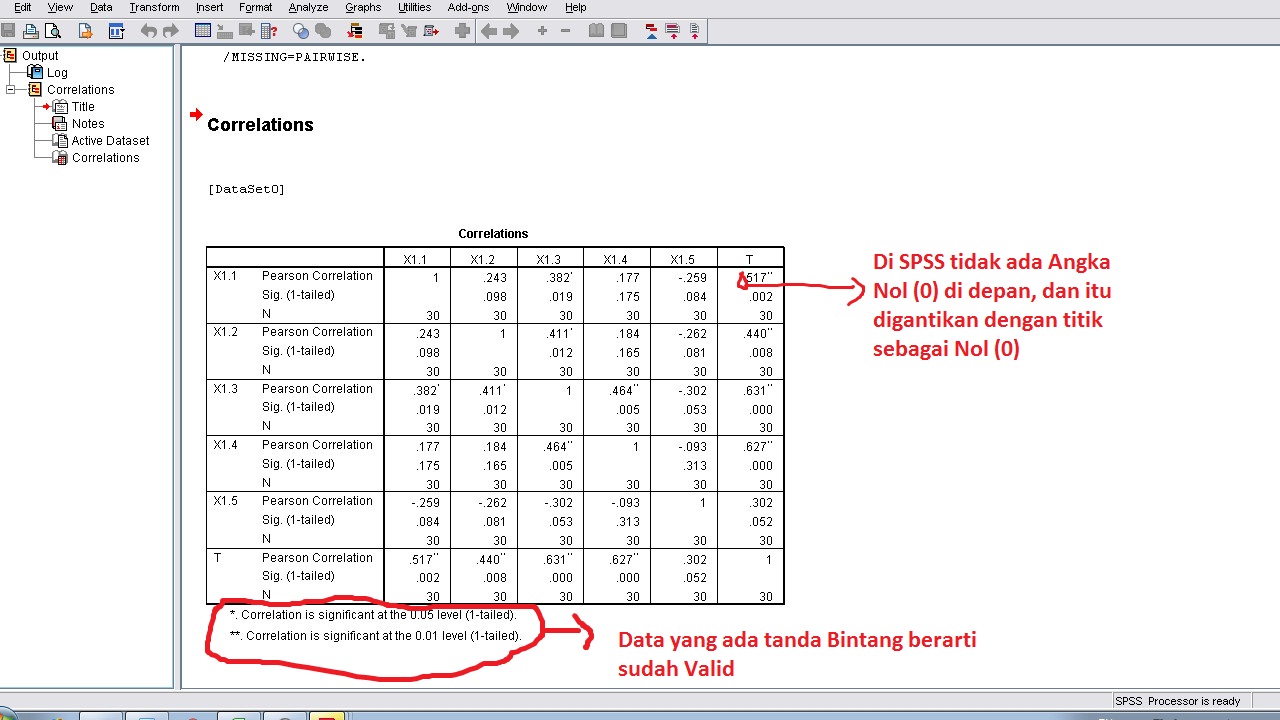Hide the selected output item

coord(619,30)
